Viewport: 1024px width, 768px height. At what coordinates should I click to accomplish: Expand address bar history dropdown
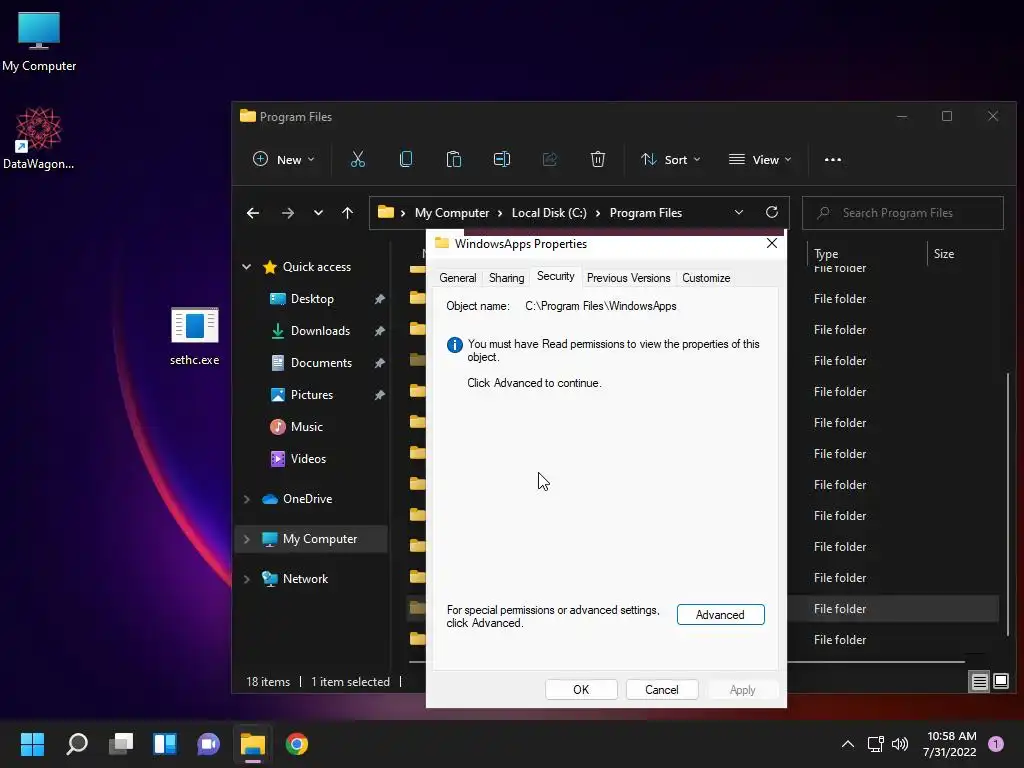739,212
